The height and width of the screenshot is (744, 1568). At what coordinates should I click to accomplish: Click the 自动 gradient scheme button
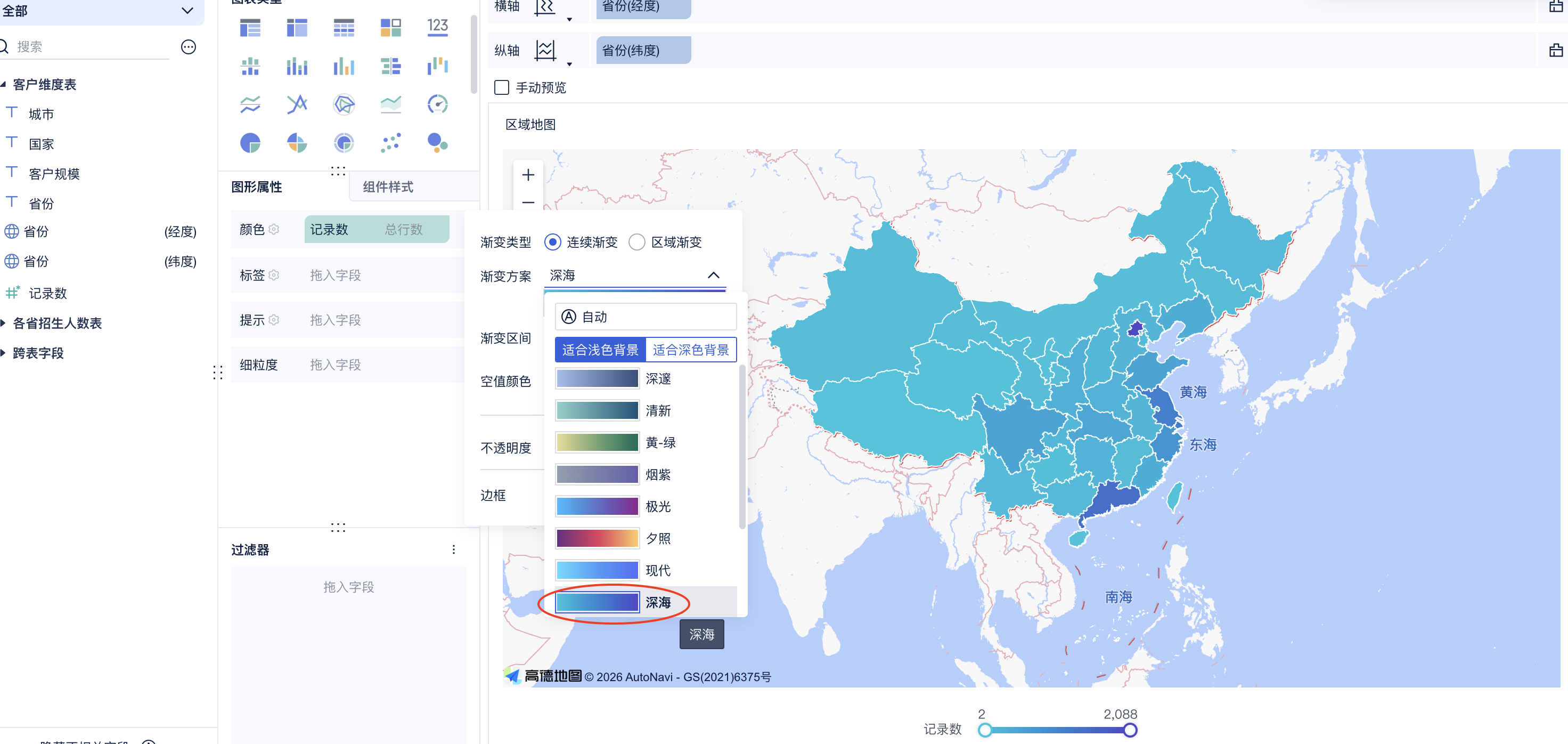click(x=645, y=317)
